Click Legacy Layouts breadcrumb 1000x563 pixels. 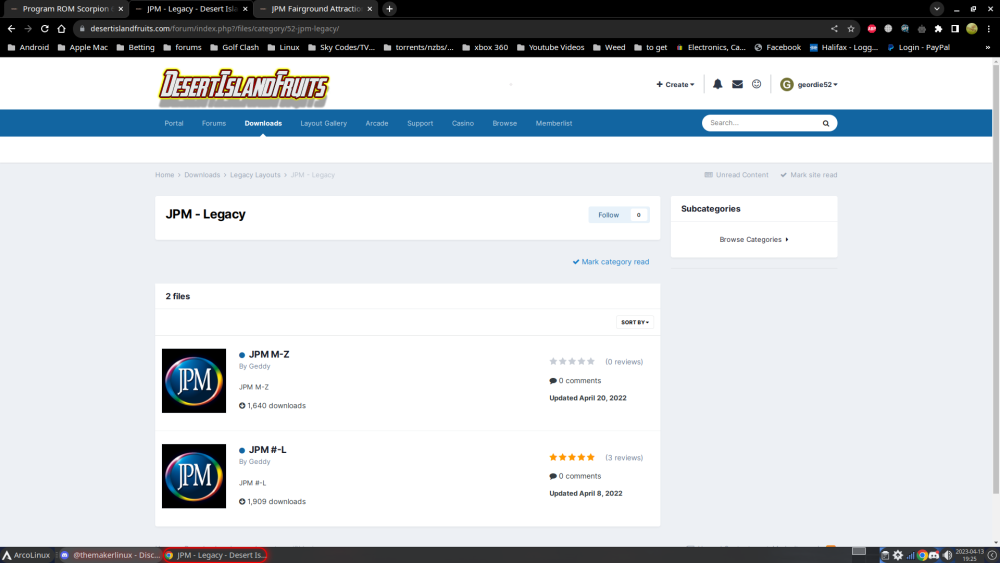click(x=255, y=175)
